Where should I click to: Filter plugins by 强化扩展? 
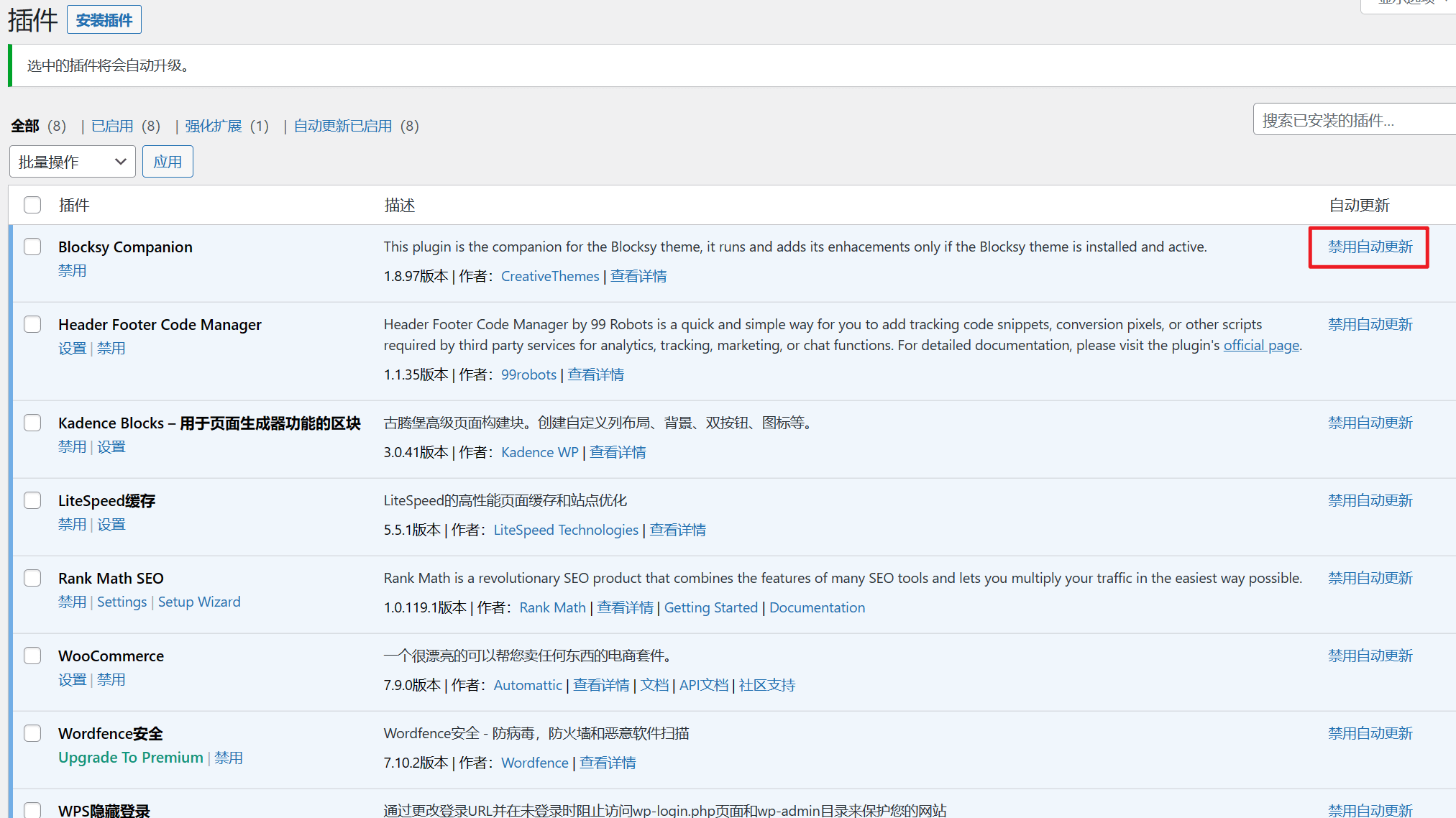(x=214, y=127)
